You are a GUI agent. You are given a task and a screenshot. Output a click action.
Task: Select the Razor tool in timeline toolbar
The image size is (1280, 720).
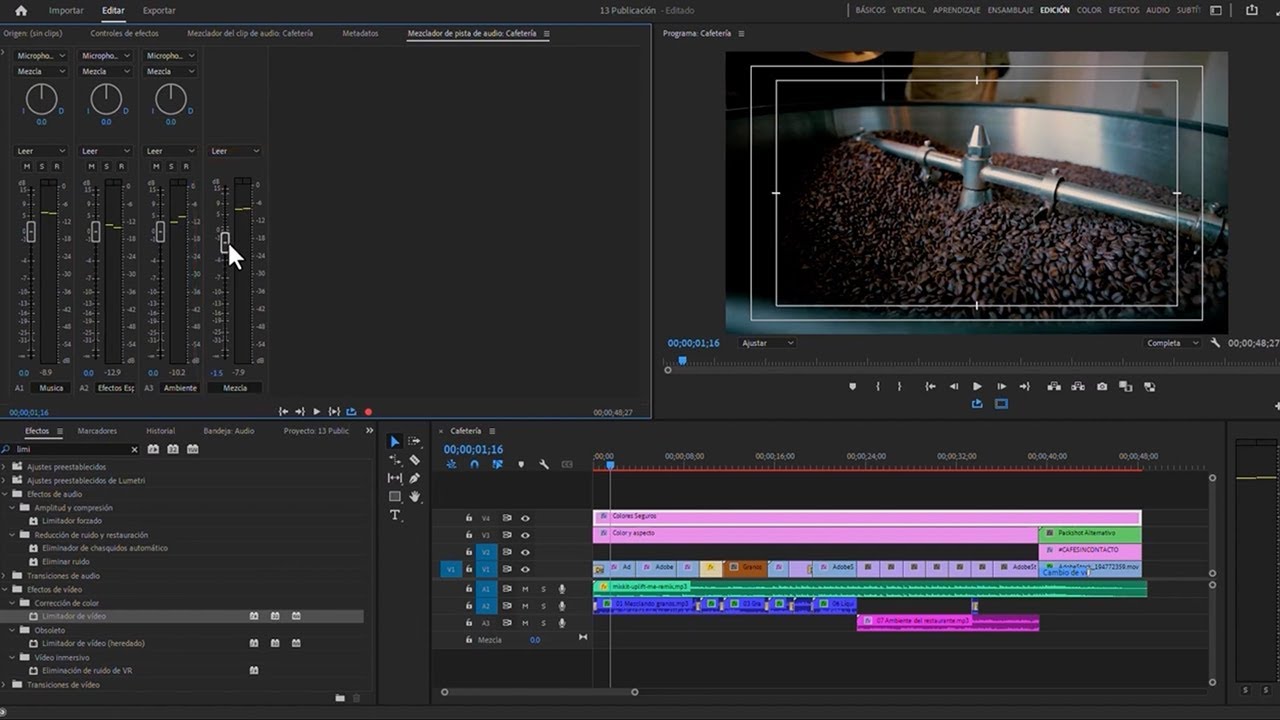pyautogui.click(x=415, y=460)
